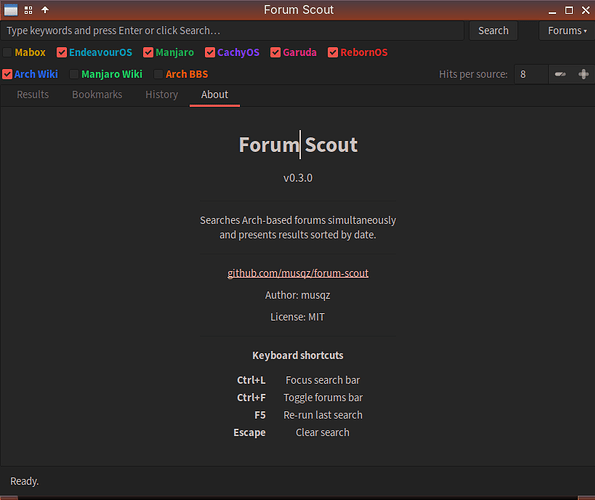Disable the Garuda forum checkbox
The width and height of the screenshot is (595, 500).
click(275, 52)
